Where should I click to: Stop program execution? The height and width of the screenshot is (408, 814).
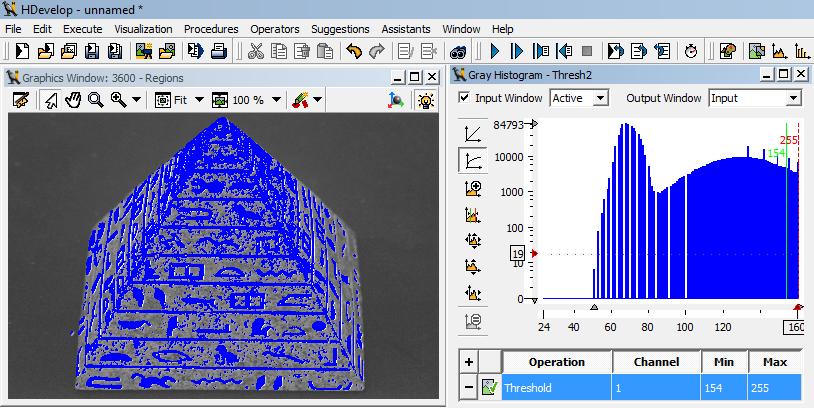pos(587,51)
